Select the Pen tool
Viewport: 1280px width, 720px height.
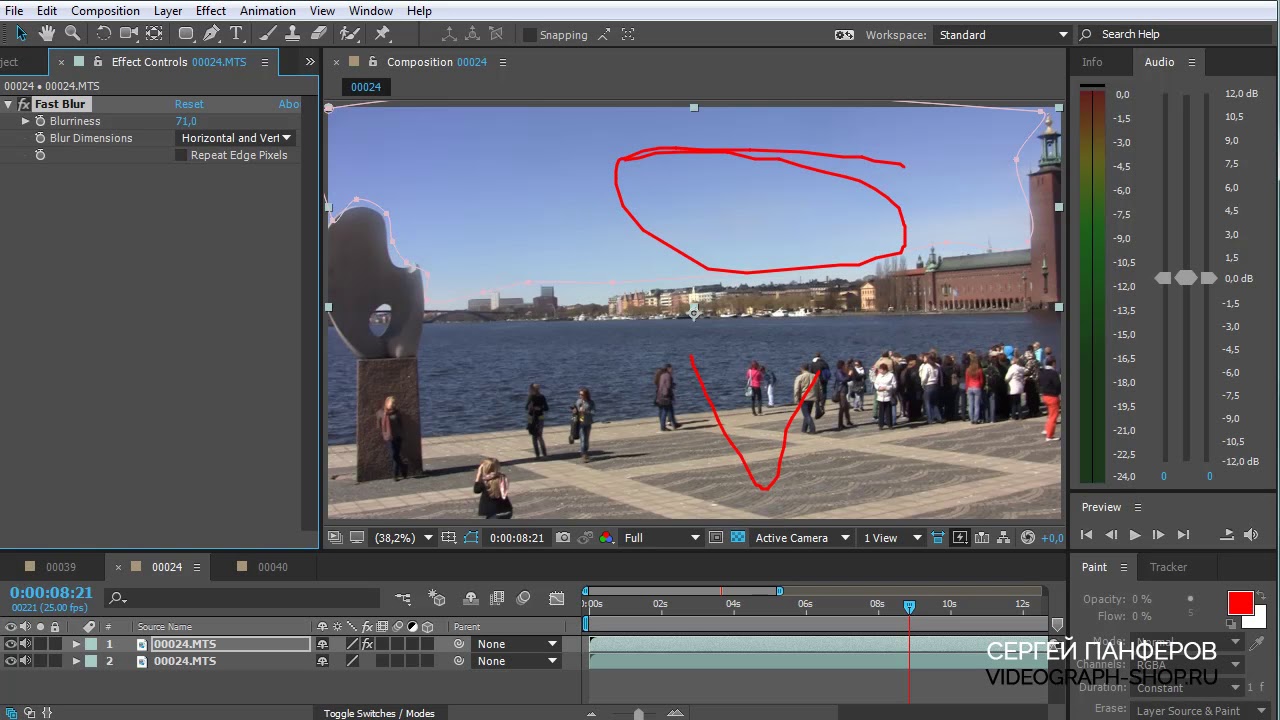pos(211,34)
